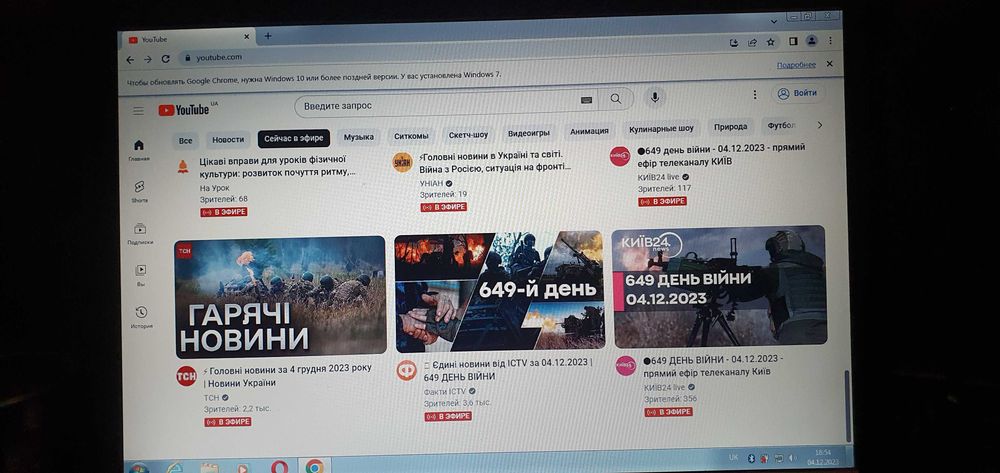Open Opera from Windows taskbar
The height and width of the screenshot is (473, 1000).
tap(279, 467)
